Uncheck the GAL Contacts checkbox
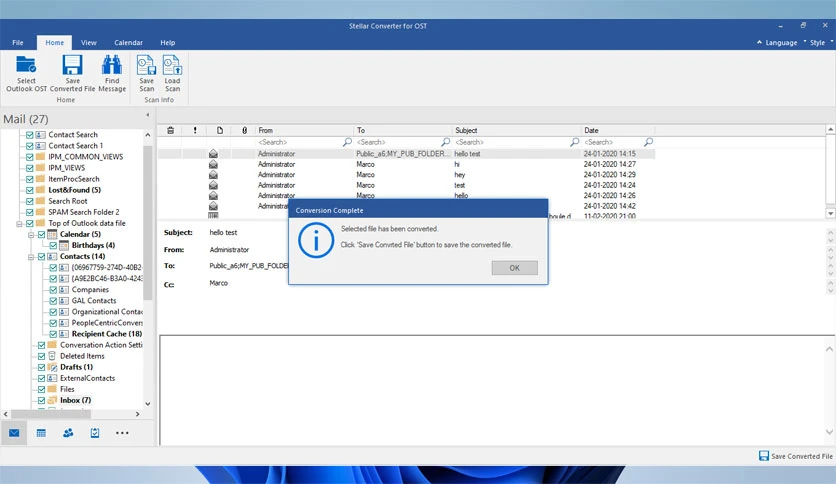Viewport: 836px width, 484px height. (53, 301)
